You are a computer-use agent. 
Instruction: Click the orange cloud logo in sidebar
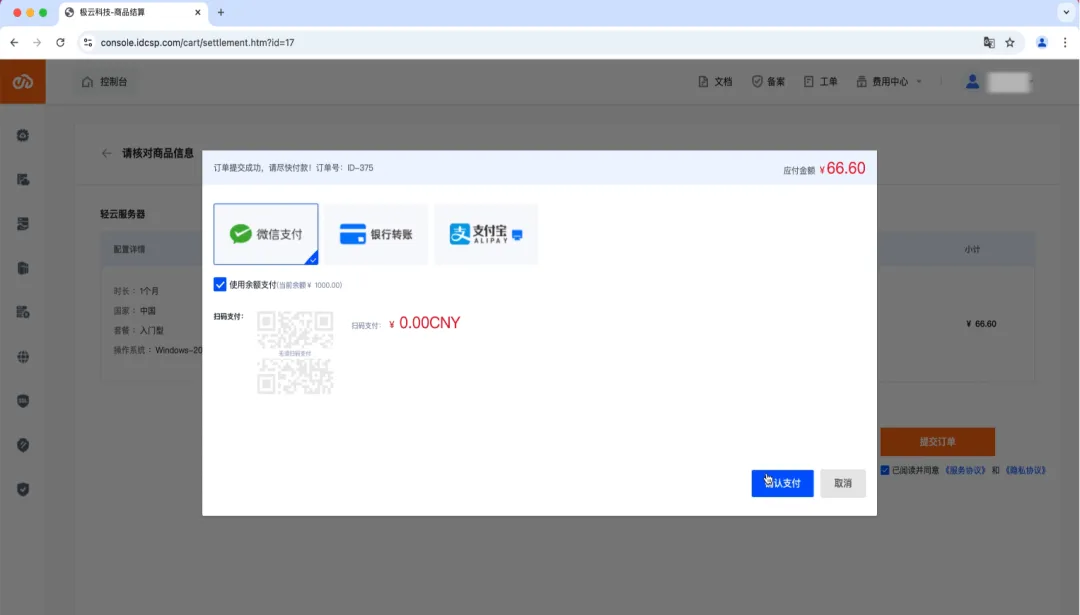click(x=23, y=82)
